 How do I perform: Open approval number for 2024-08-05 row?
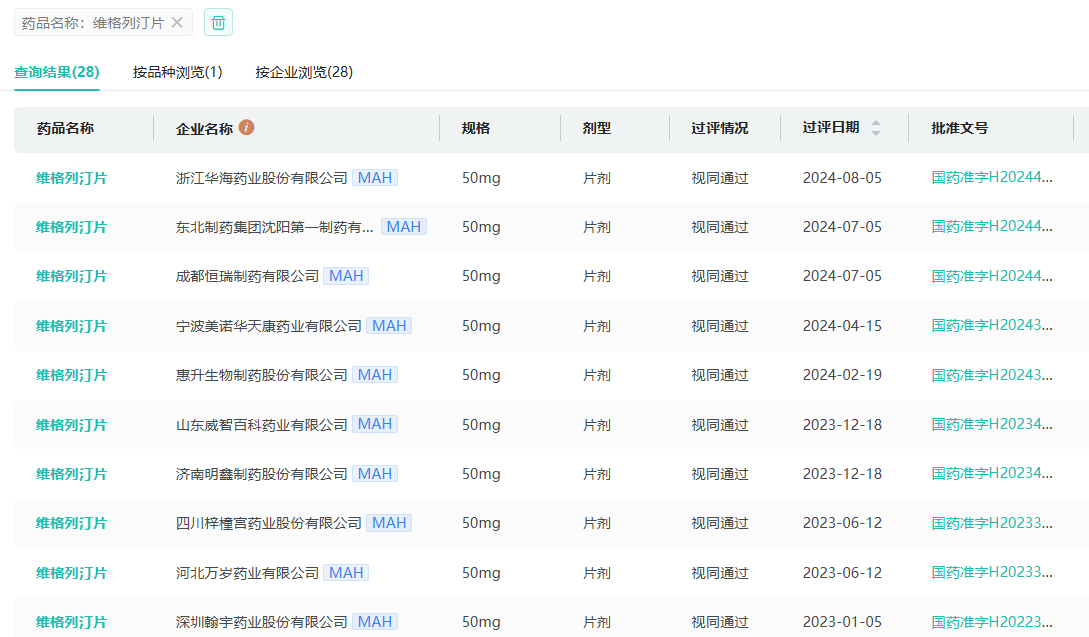click(992, 178)
